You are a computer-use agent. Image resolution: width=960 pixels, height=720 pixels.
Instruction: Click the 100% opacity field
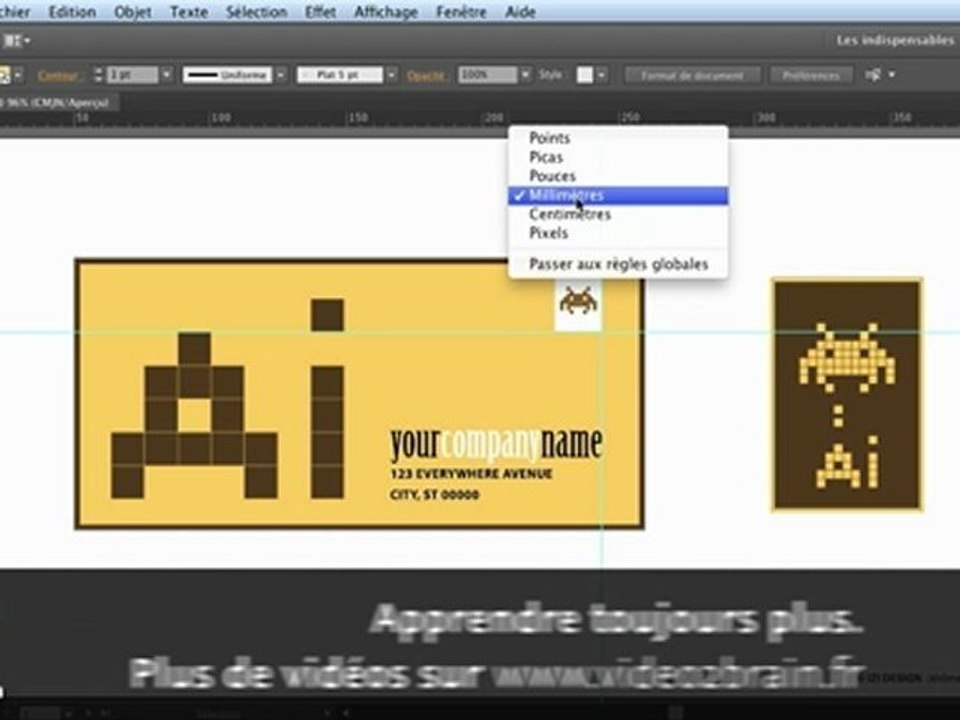488,75
